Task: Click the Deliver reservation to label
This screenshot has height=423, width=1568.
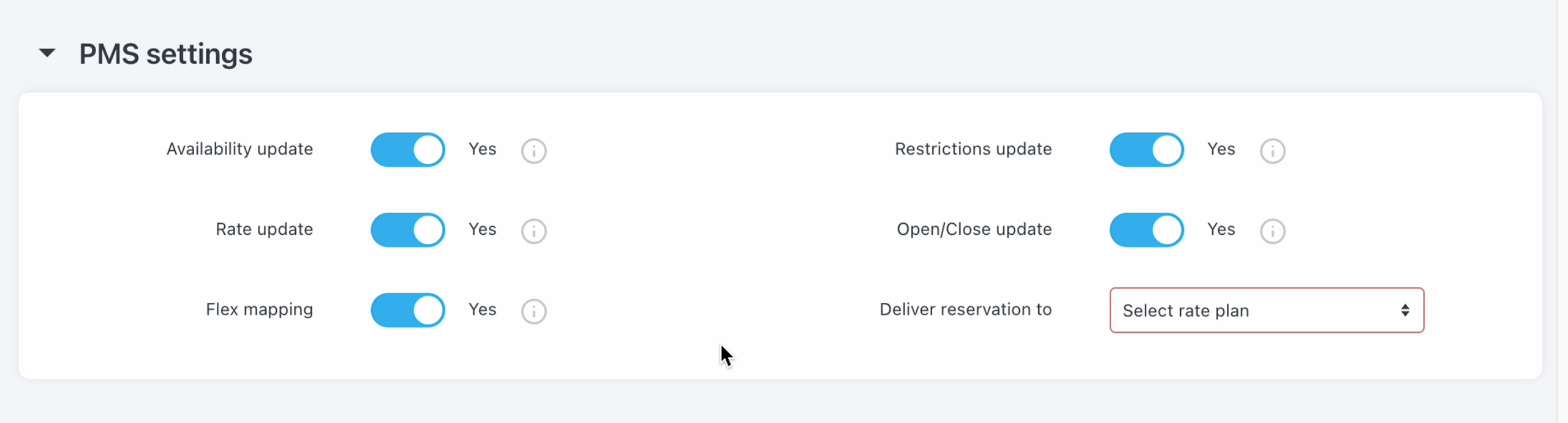Action: (x=965, y=310)
